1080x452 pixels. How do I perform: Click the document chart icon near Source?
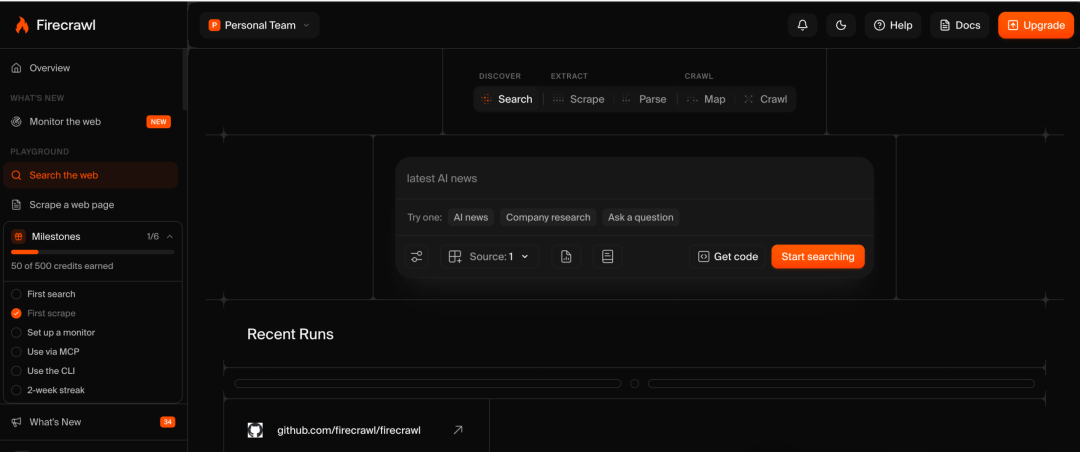click(x=566, y=256)
